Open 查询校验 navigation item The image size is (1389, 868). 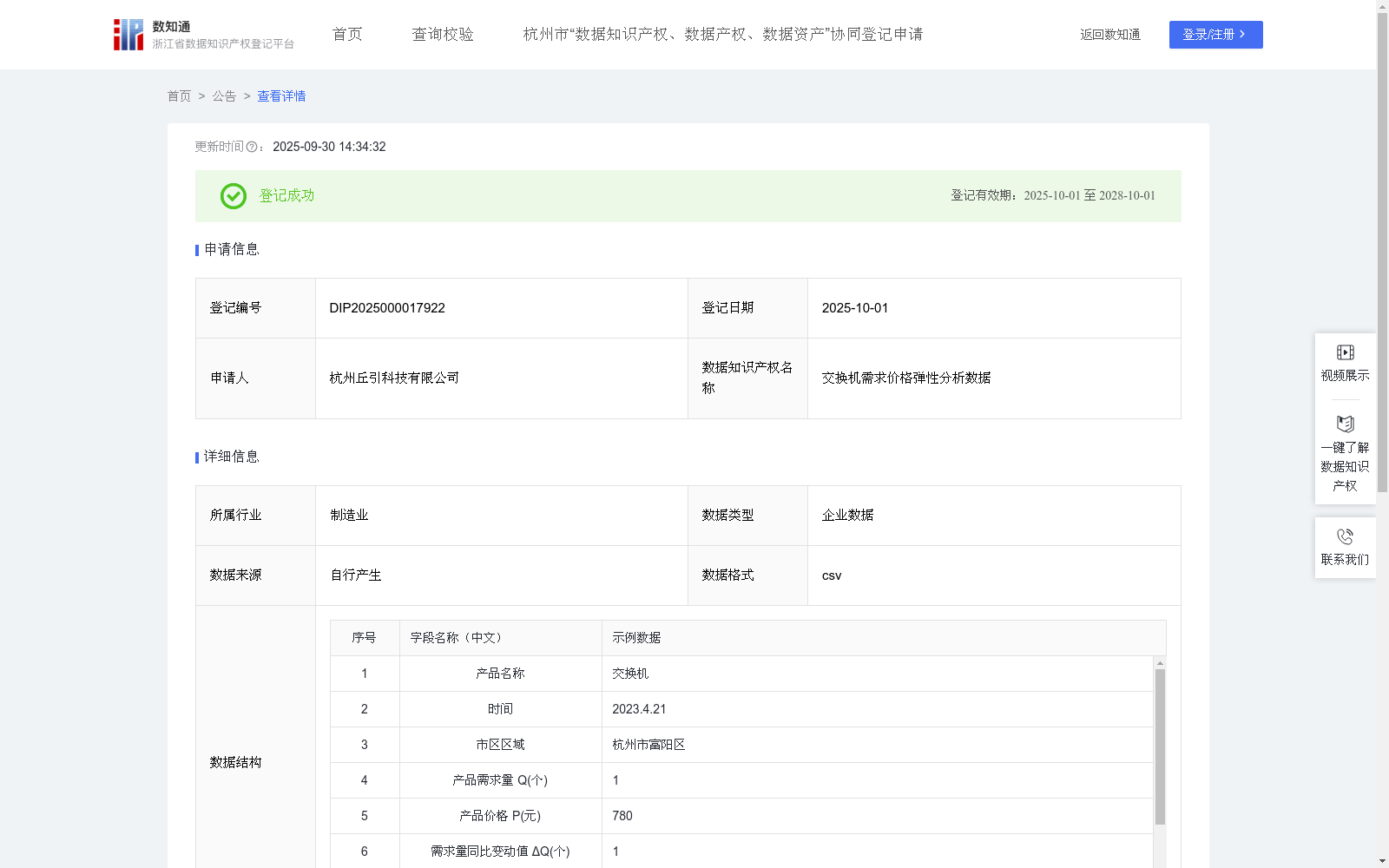click(443, 35)
